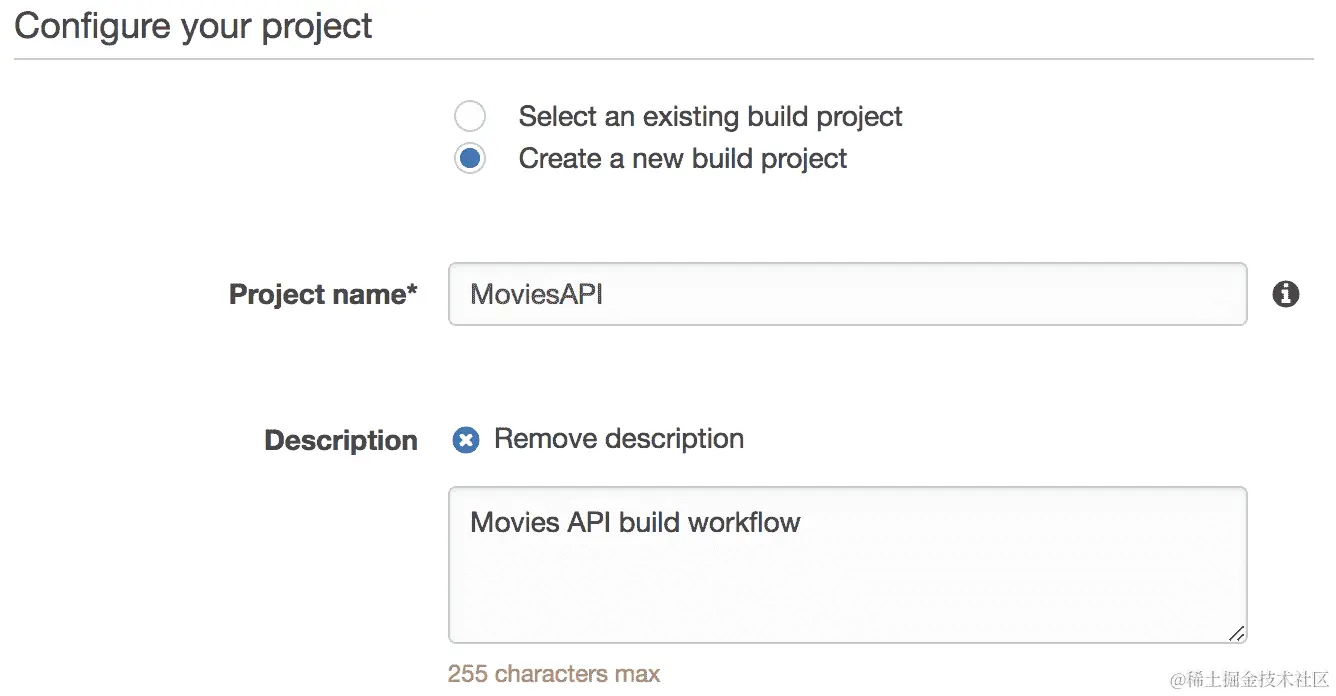Click inside the Description text area

tap(847, 565)
